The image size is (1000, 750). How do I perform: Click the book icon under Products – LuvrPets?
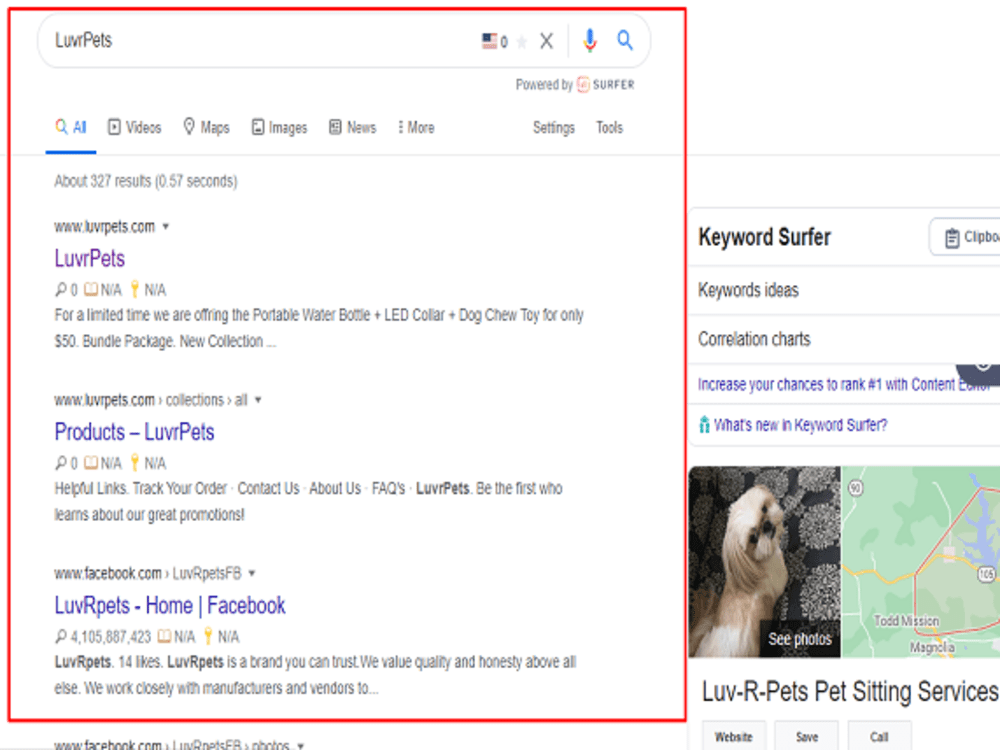[x=91, y=462]
